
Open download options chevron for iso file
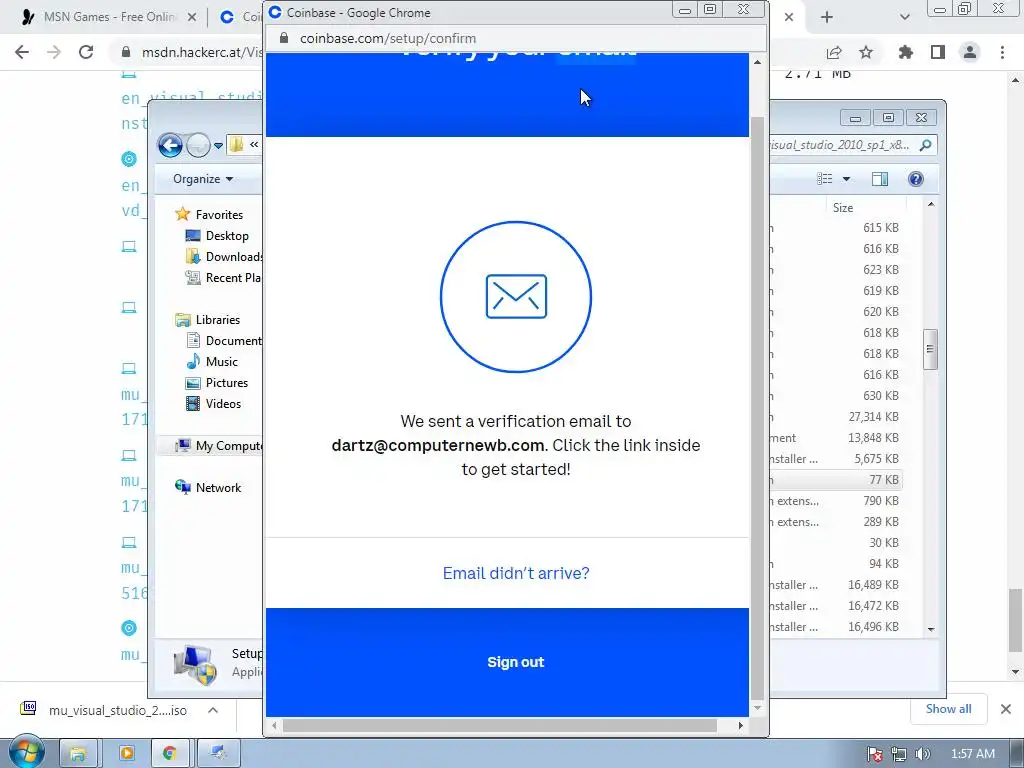pos(213,710)
